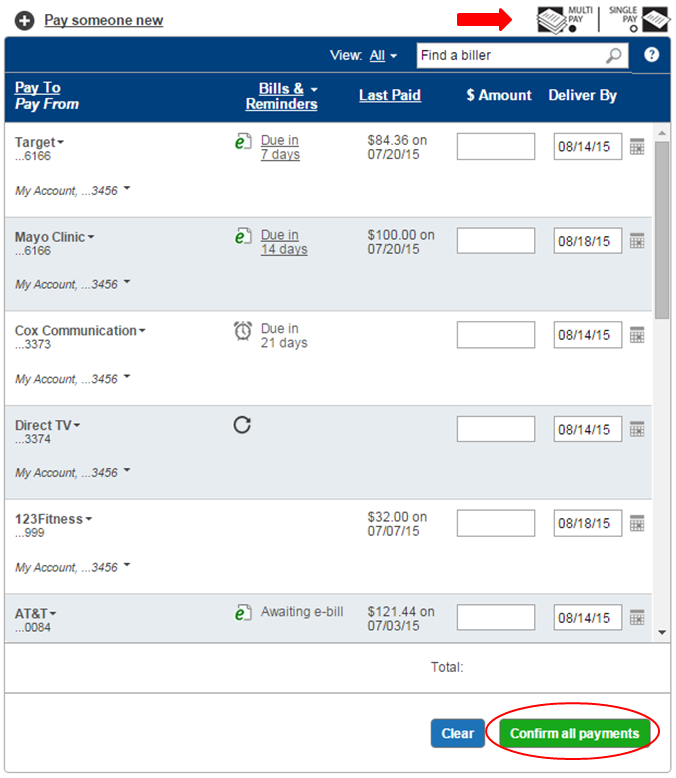Screen dimensions: 676x778
Task: Click the Clear button
Action: click(x=458, y=733)
